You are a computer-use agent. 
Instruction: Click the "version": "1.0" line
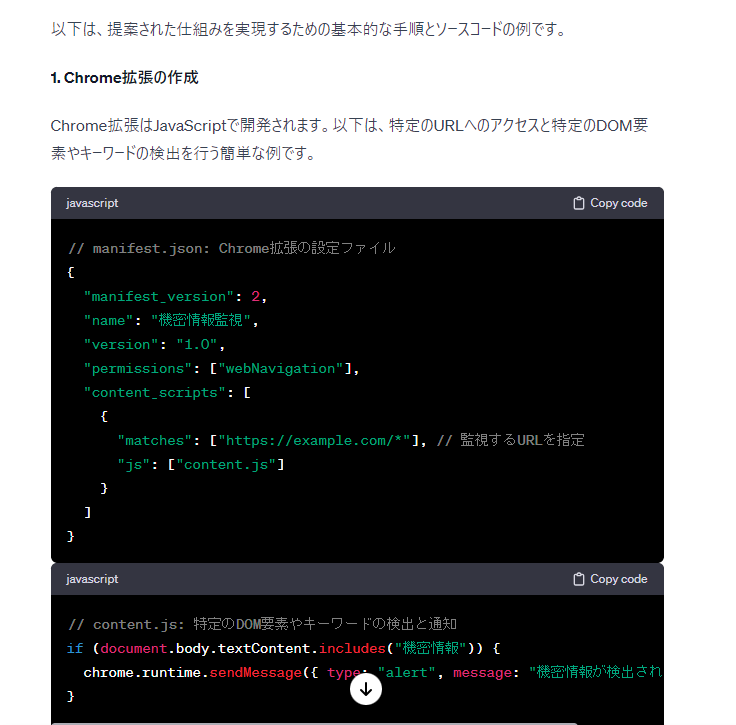click(x=154, y=344)
